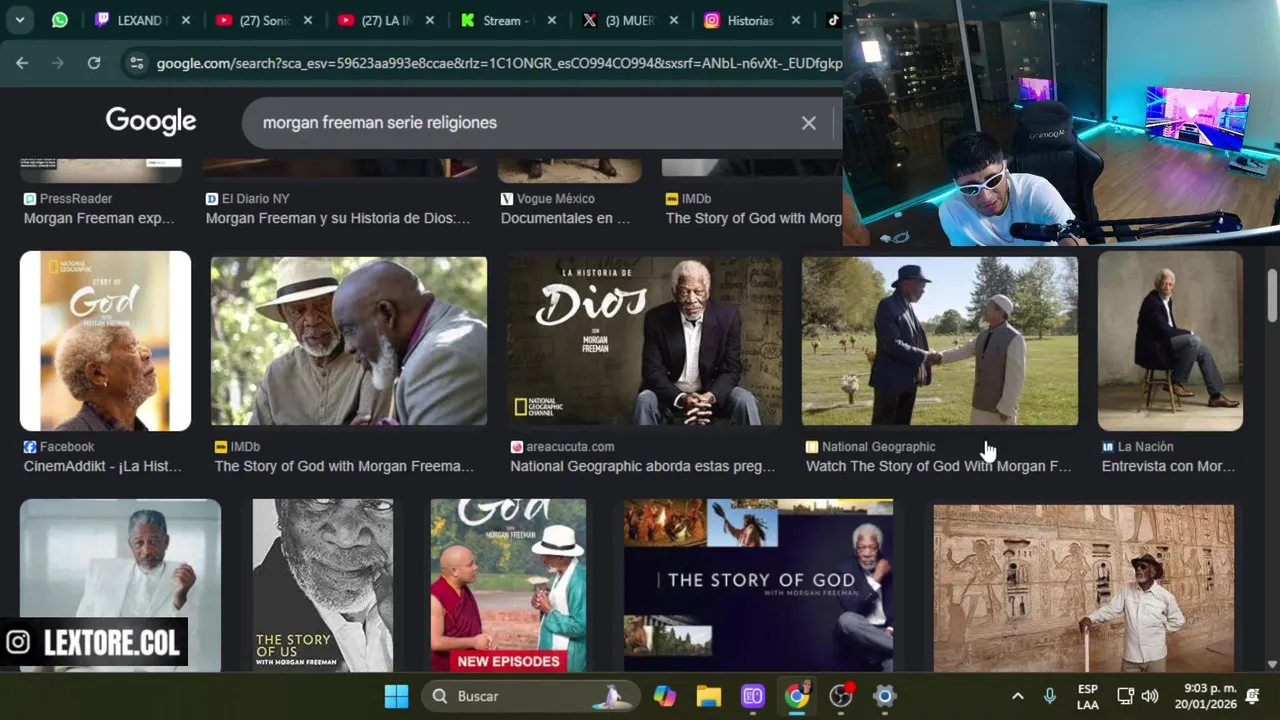The image size is (1280, 720).
Task: Click the Facebook source icon under the poster
Action: pyautogui.click(x=30, y=447)
